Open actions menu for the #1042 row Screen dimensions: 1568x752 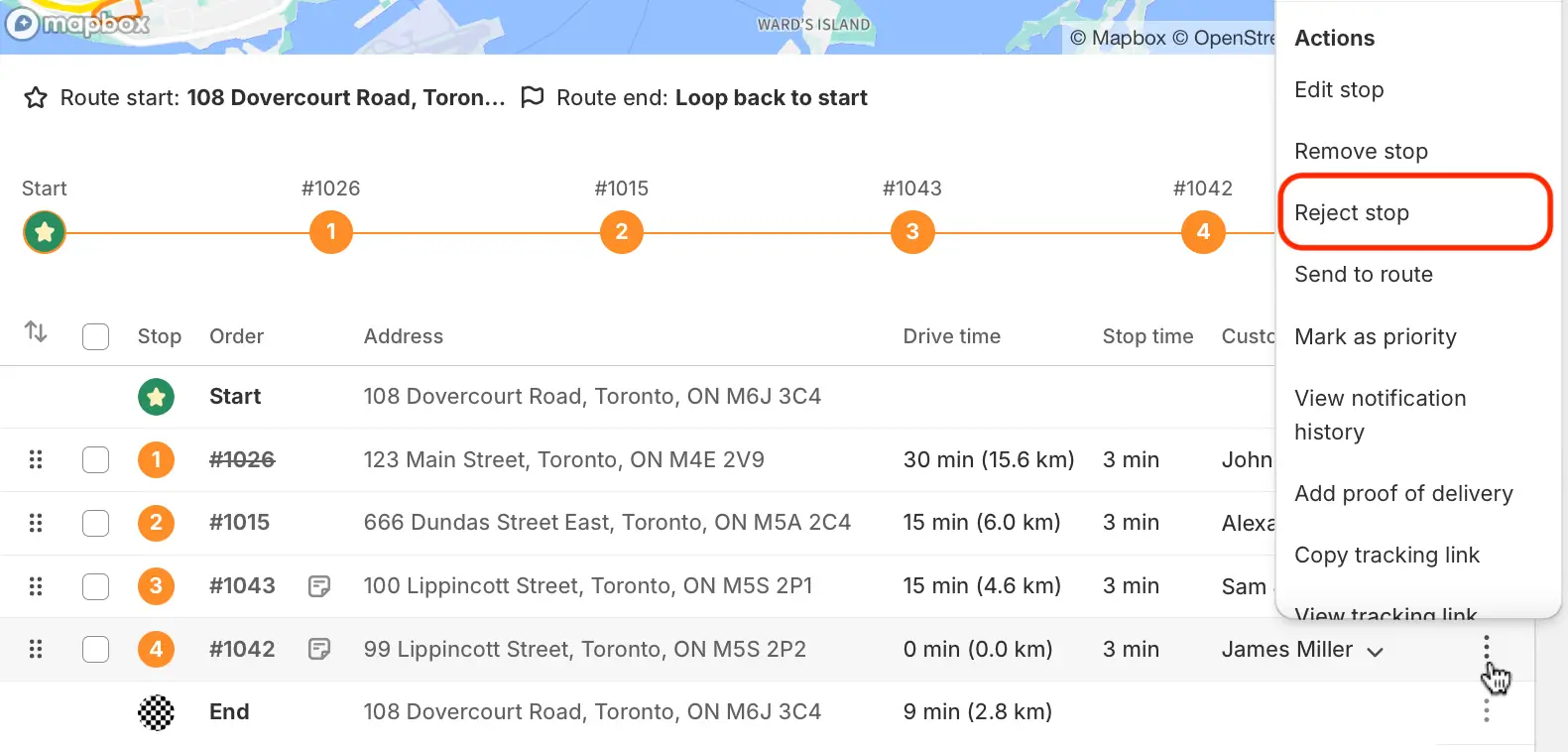click(1486, 648)
